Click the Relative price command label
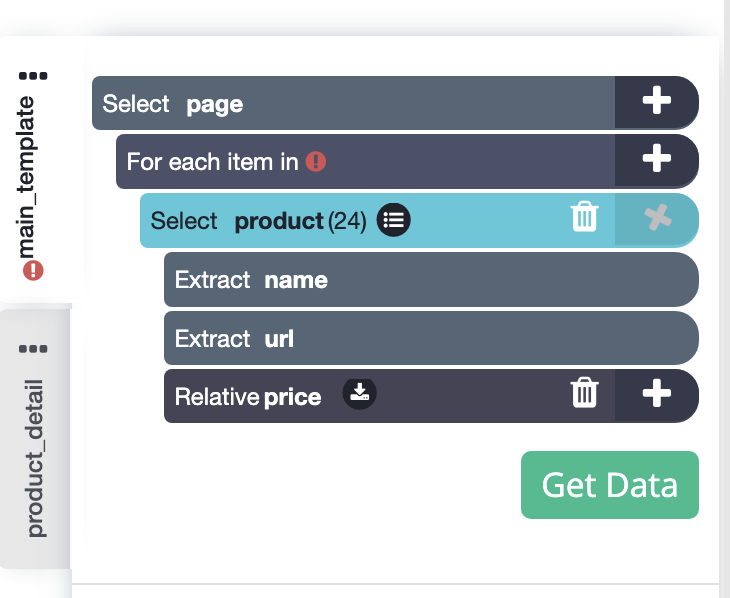730x598 pixels. 248,397
